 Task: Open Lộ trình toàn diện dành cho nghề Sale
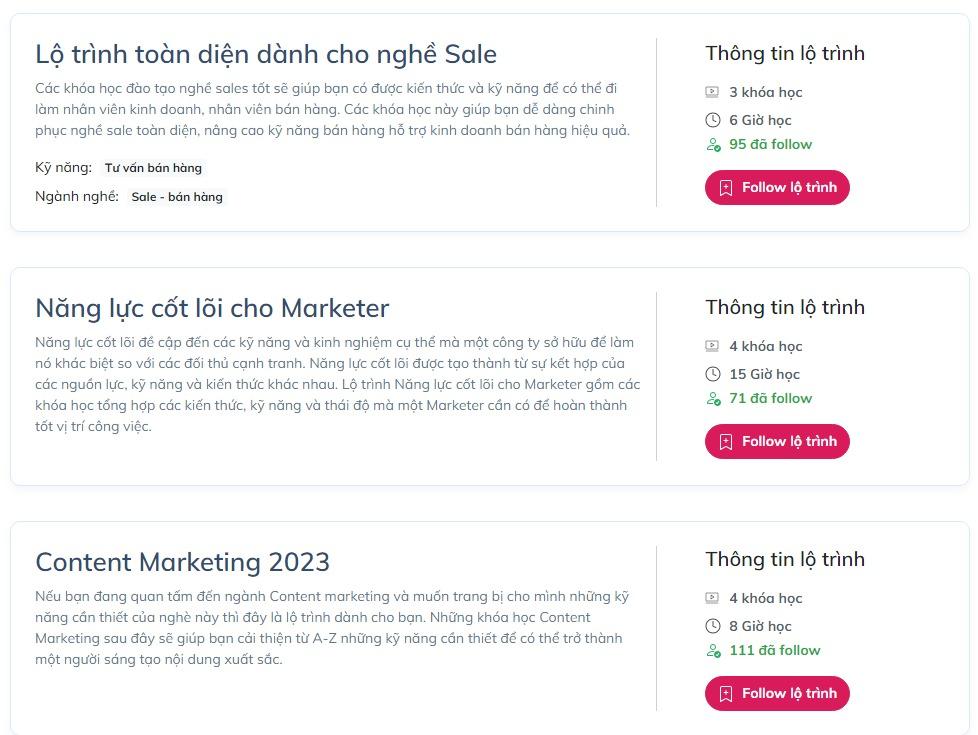click(x=265, y=54)
